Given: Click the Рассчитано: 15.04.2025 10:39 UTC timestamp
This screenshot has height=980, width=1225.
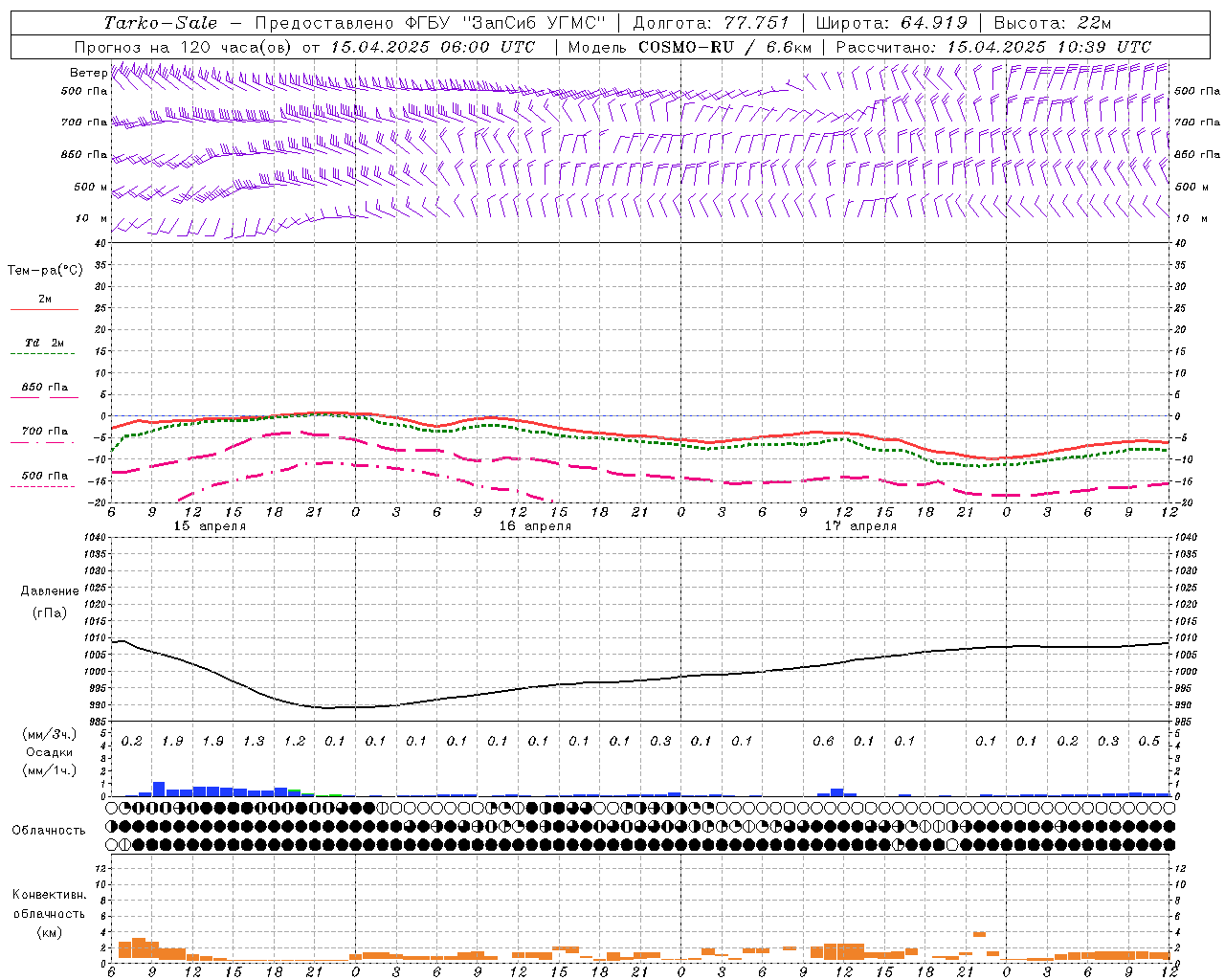Looking at the screenshot, I should (x=993, y=47).
